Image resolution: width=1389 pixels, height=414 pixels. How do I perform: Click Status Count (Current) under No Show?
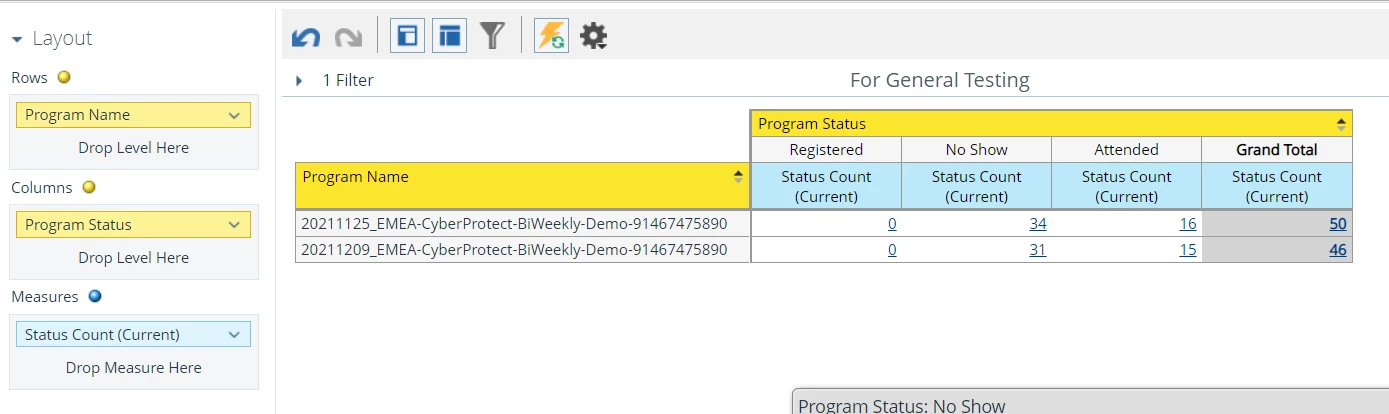coord(977,186)
